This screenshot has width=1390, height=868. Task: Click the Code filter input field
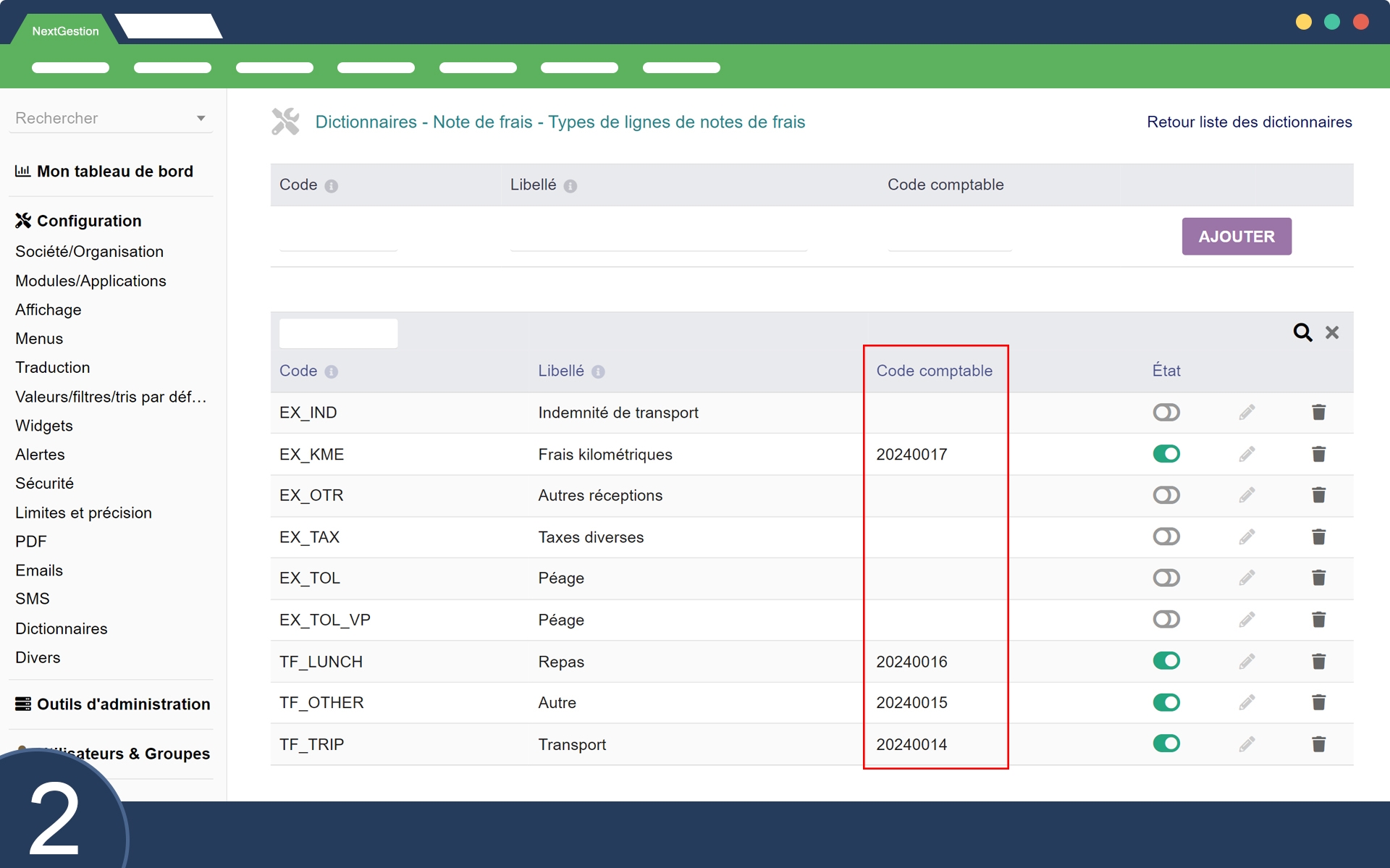(338, 334)
